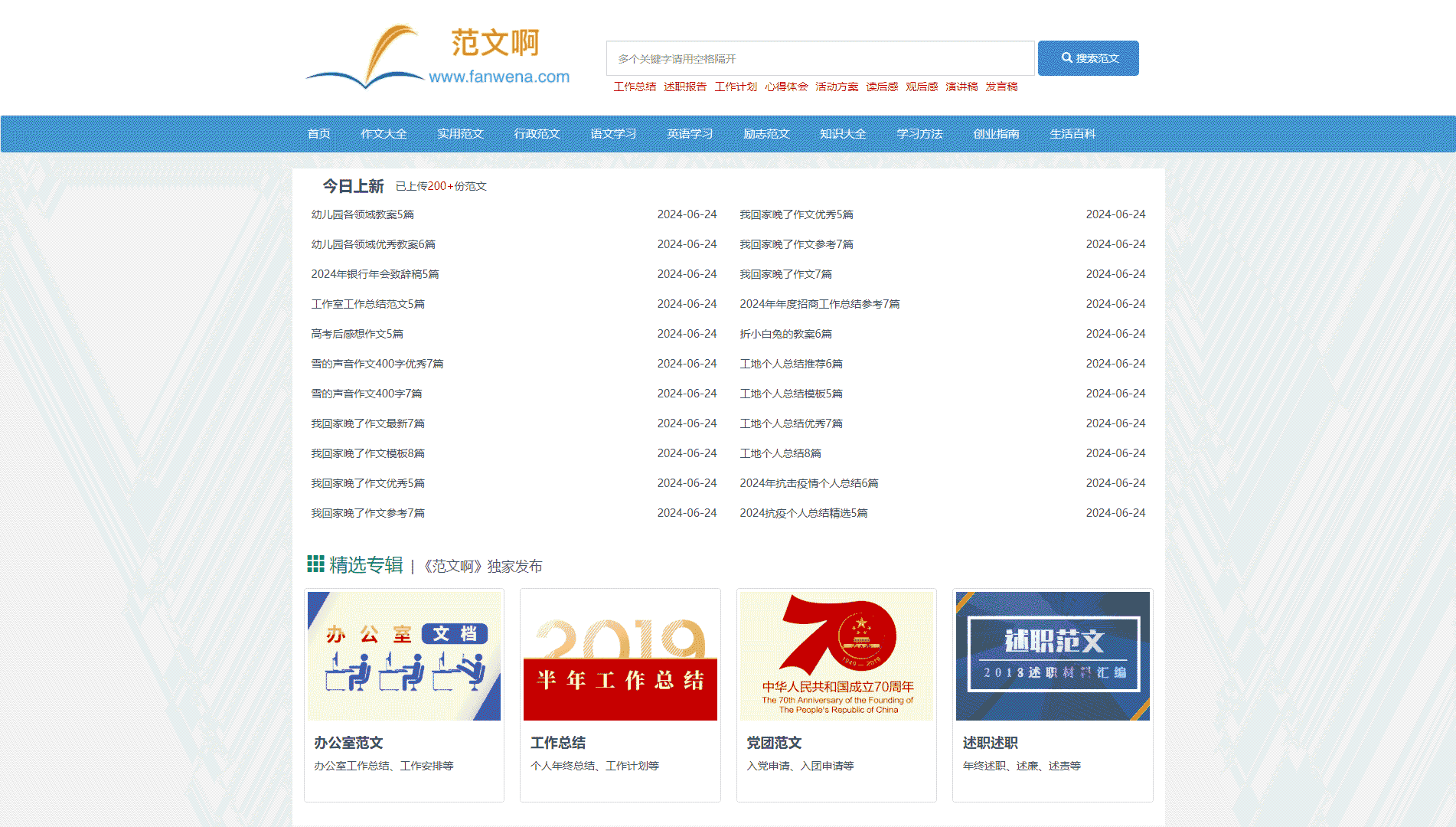Open 生活百科 in the navigation bar
The height and width of the screenshot is (827, 1456).
pyautogui.click(x=1072, y=134)
